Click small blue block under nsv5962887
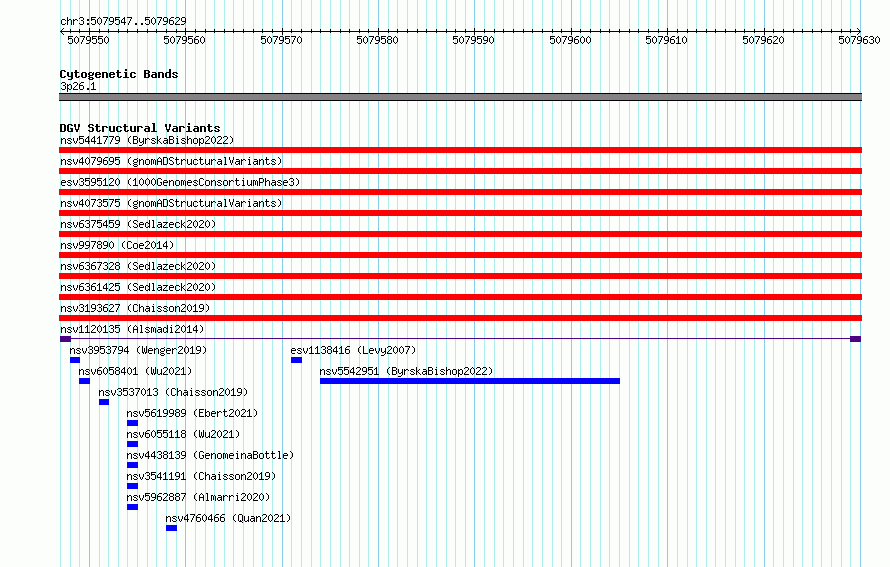 point(132,507)
